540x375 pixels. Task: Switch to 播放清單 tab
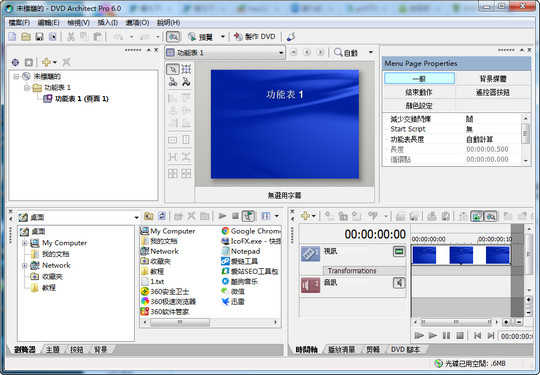click(341, 350)
